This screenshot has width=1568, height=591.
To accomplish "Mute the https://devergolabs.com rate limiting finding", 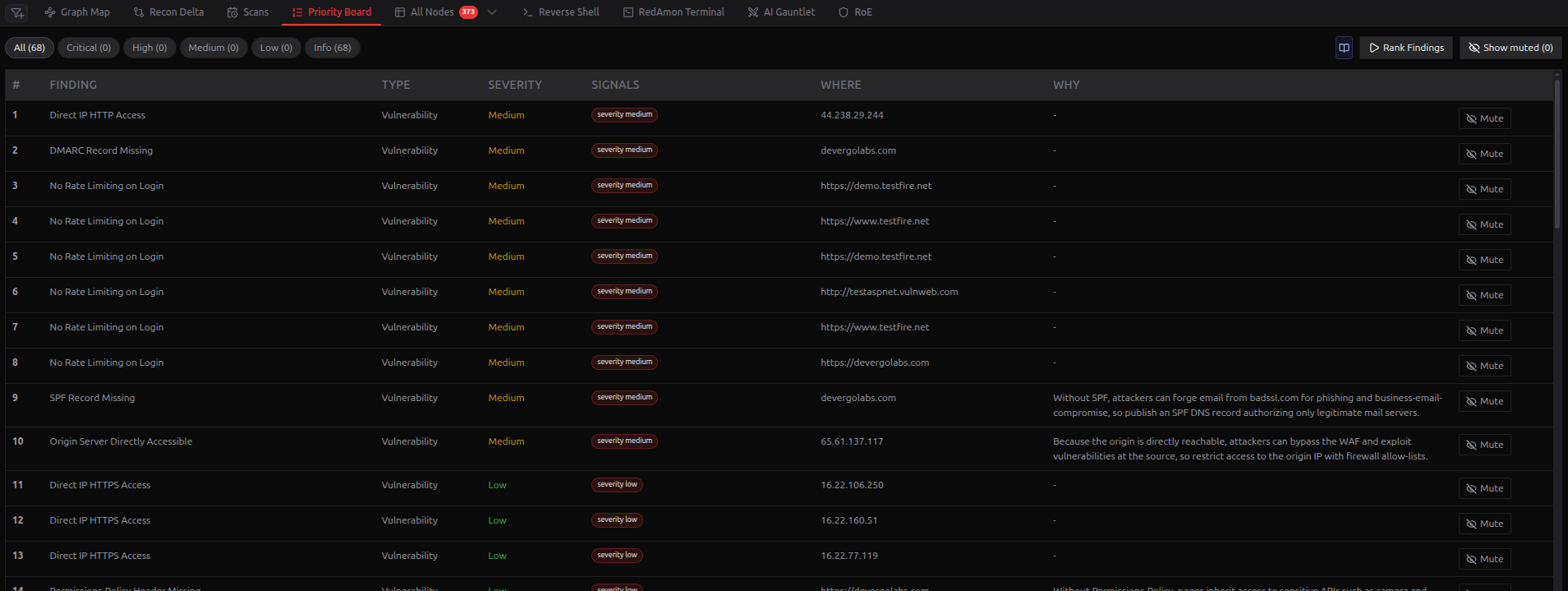I will pyautogui.click(x=1484, y=366).
